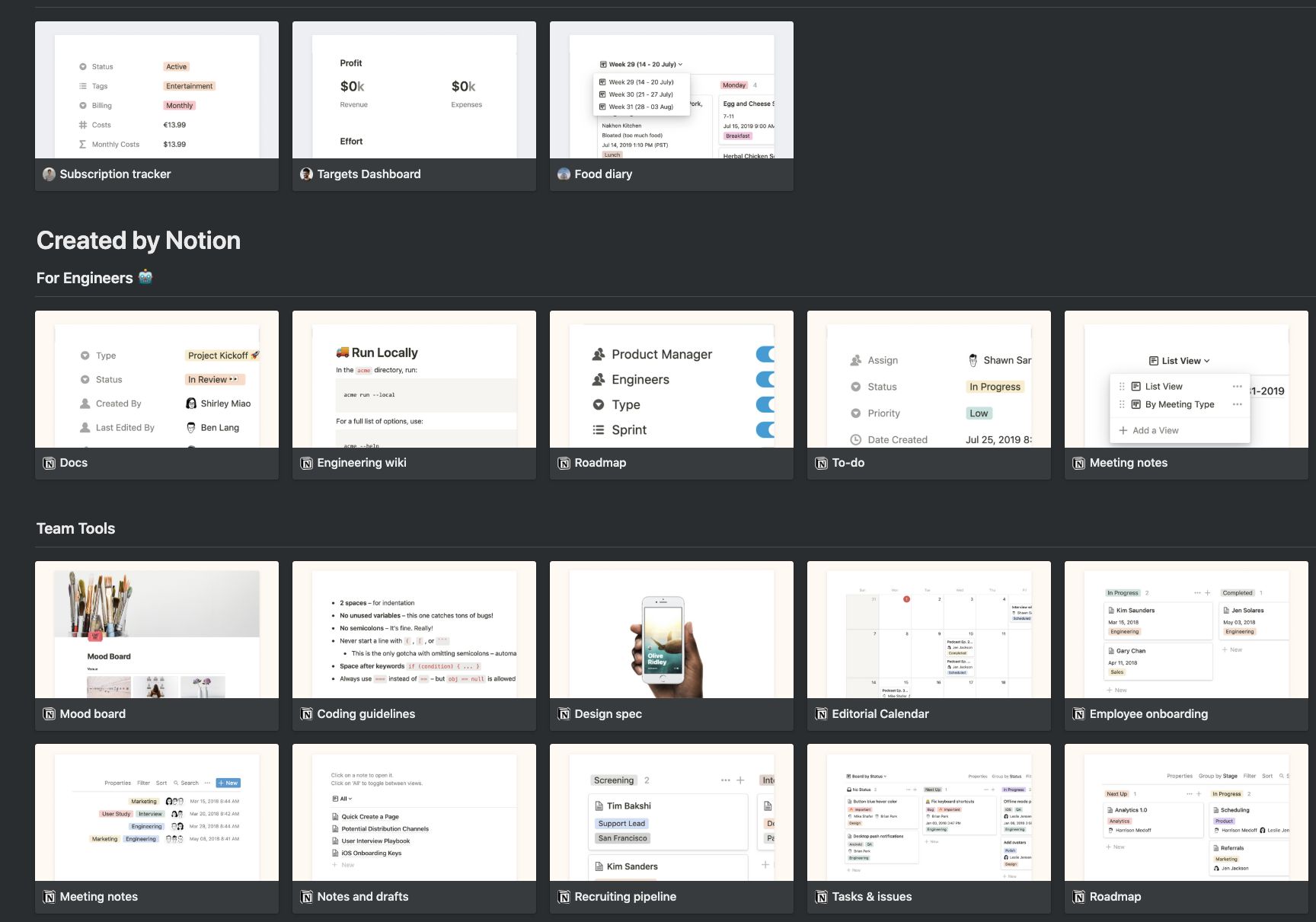Click the avatar icon next to Targets Dashboard
The image size is (1316, 922).
[307, 174]
